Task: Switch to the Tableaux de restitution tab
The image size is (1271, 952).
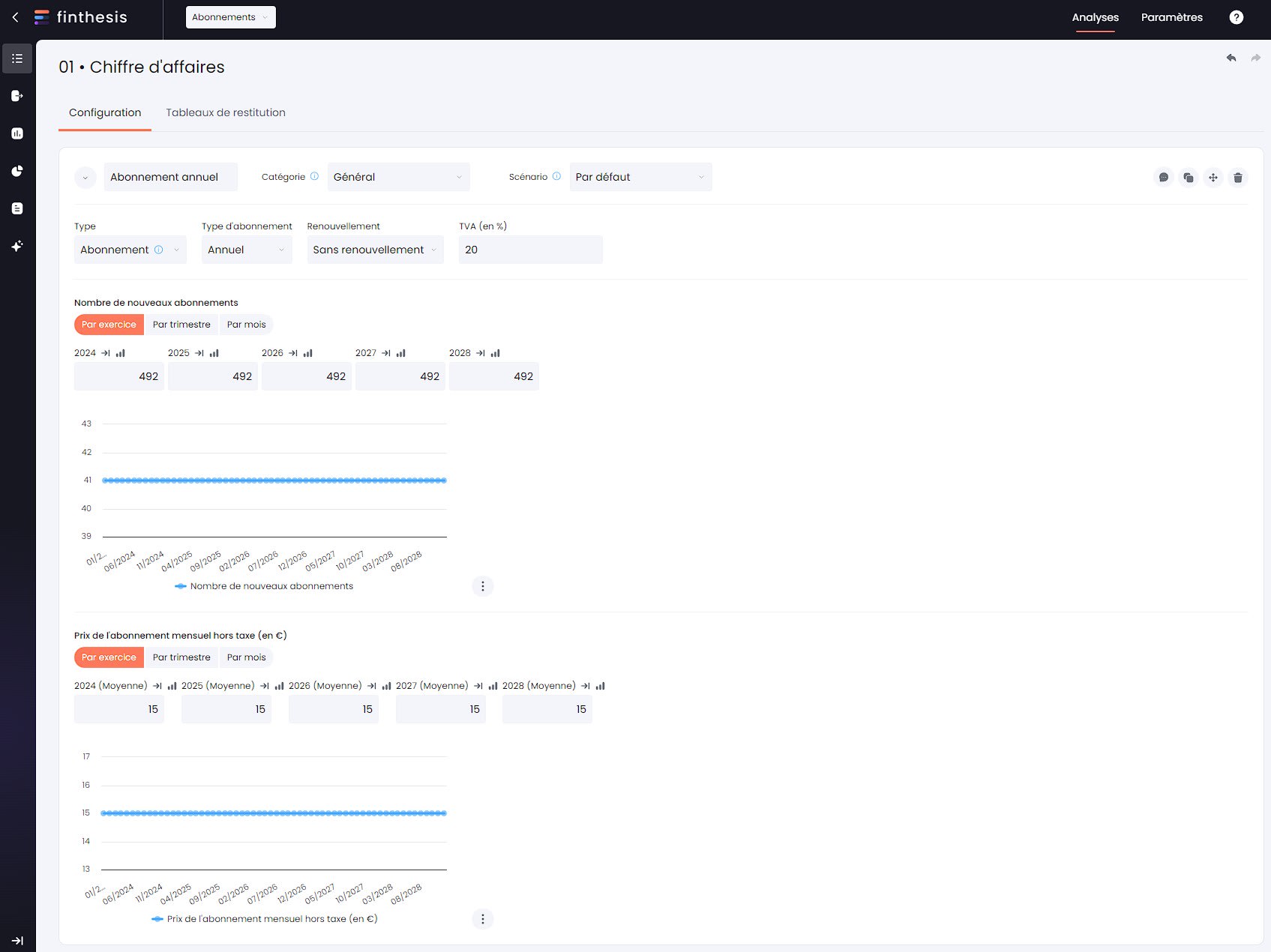Action: tap(226, 112)
